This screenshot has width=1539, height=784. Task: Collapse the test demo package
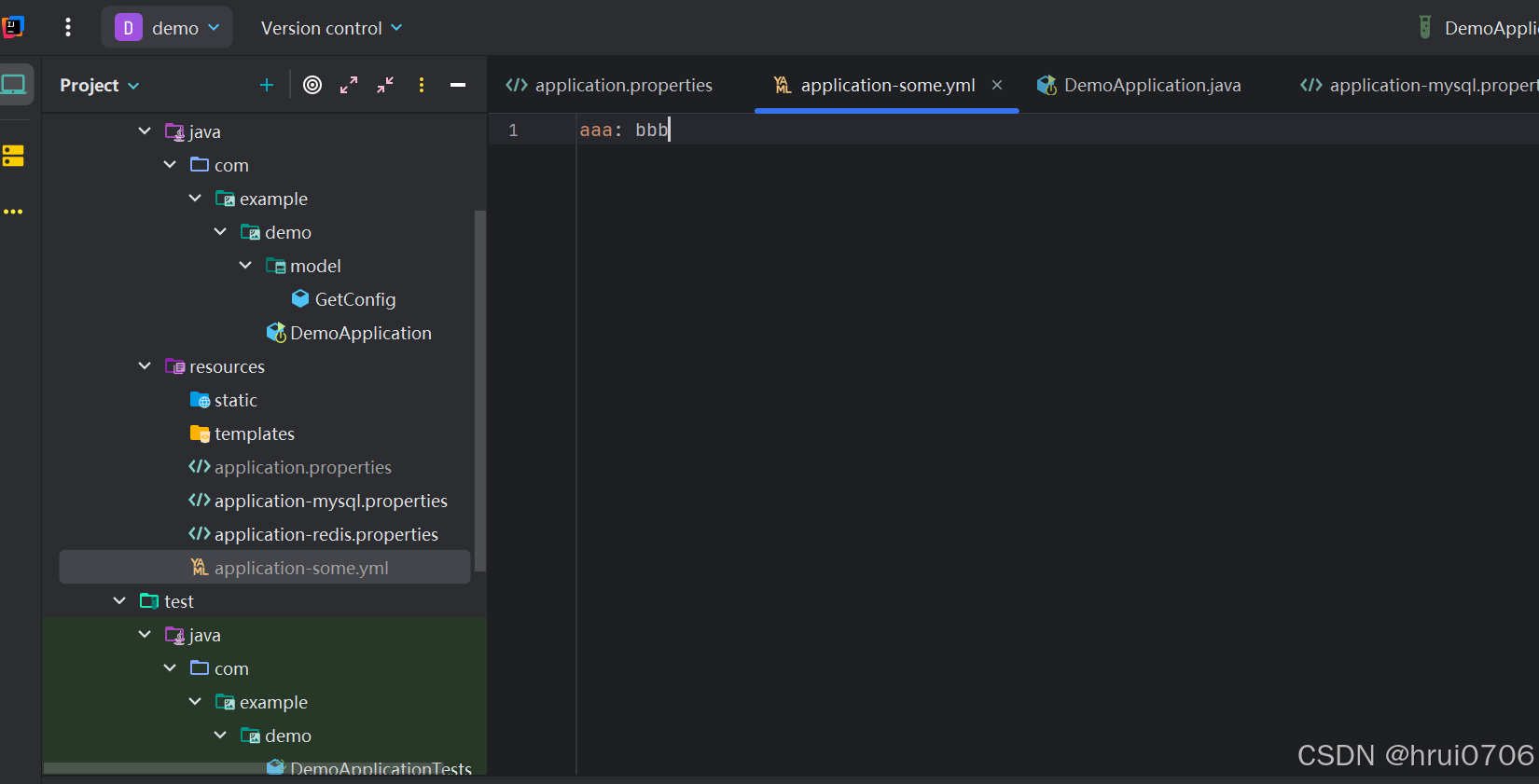(x=220, y=736)
